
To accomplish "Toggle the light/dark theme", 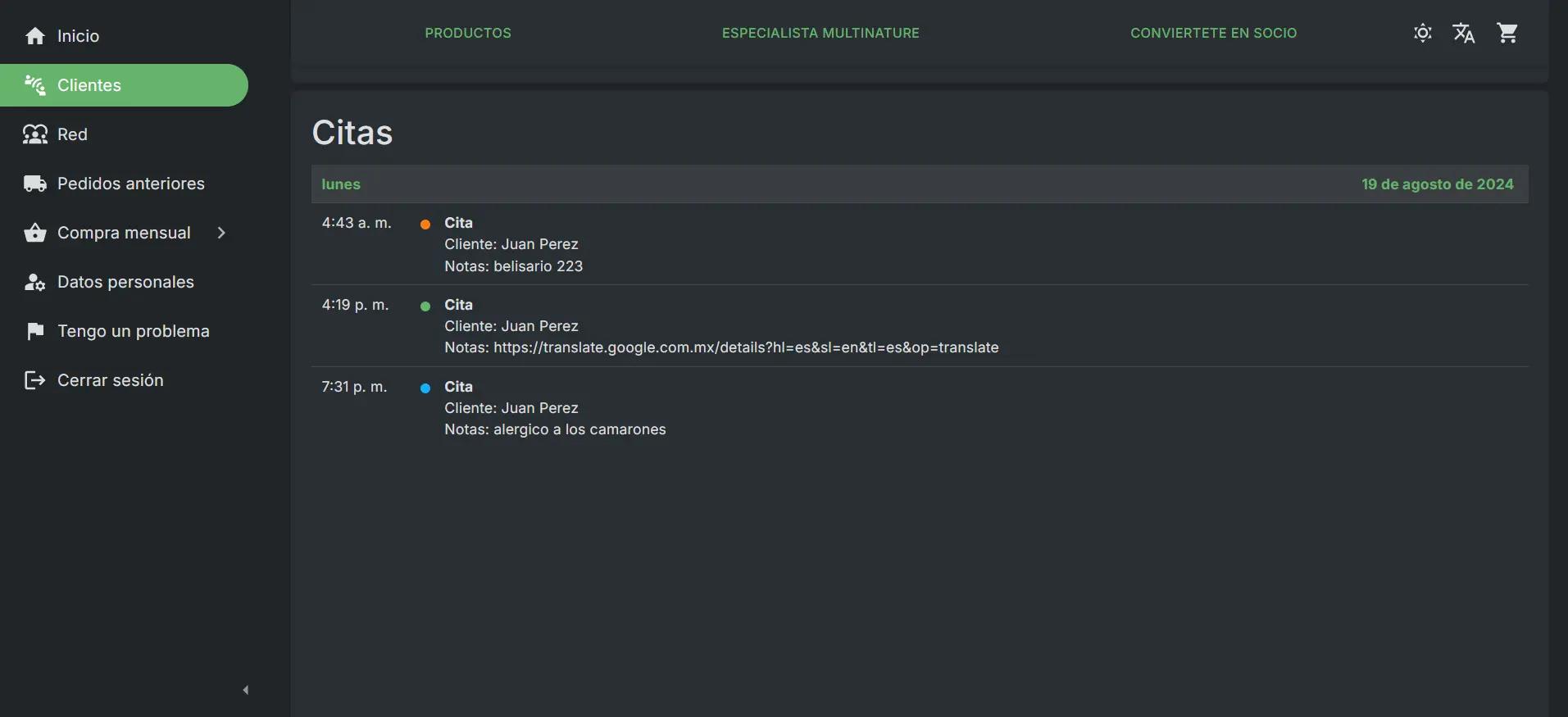I will pos(1422,33).
